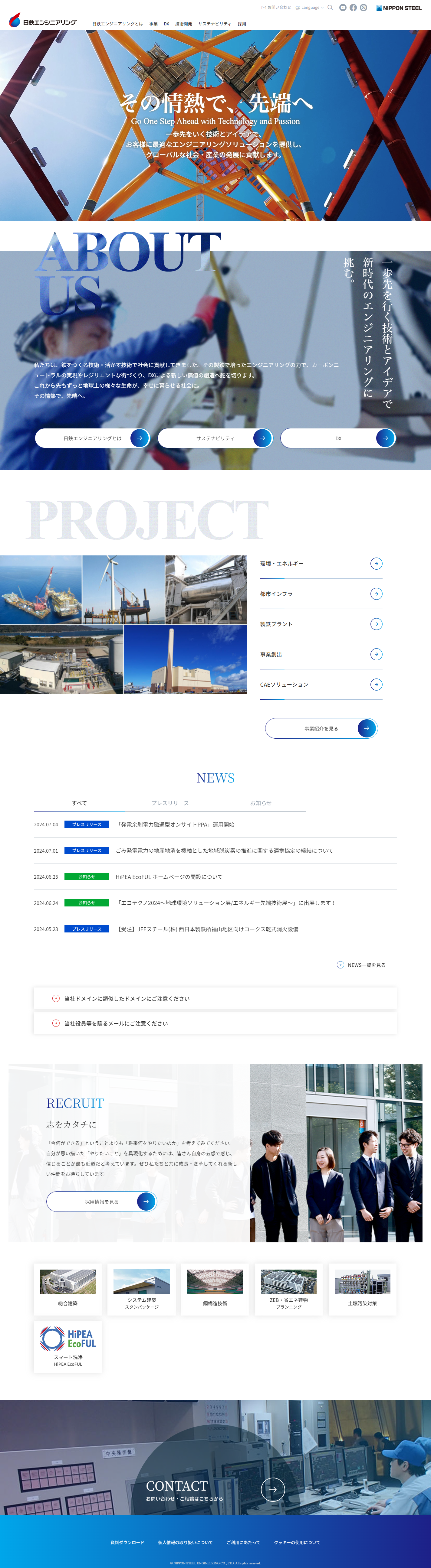Screen dimensions: 431x1568
Task: Open the 鋼構造技術 card
Action: click(x=215, y=1289)
